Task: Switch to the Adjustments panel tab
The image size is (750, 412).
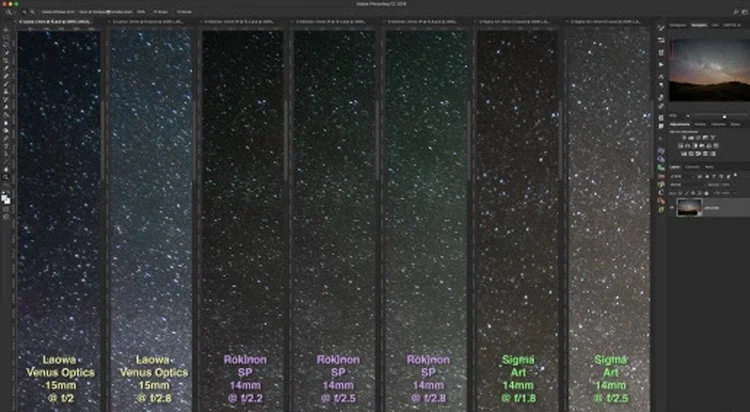Action: [x=680, y=124]
